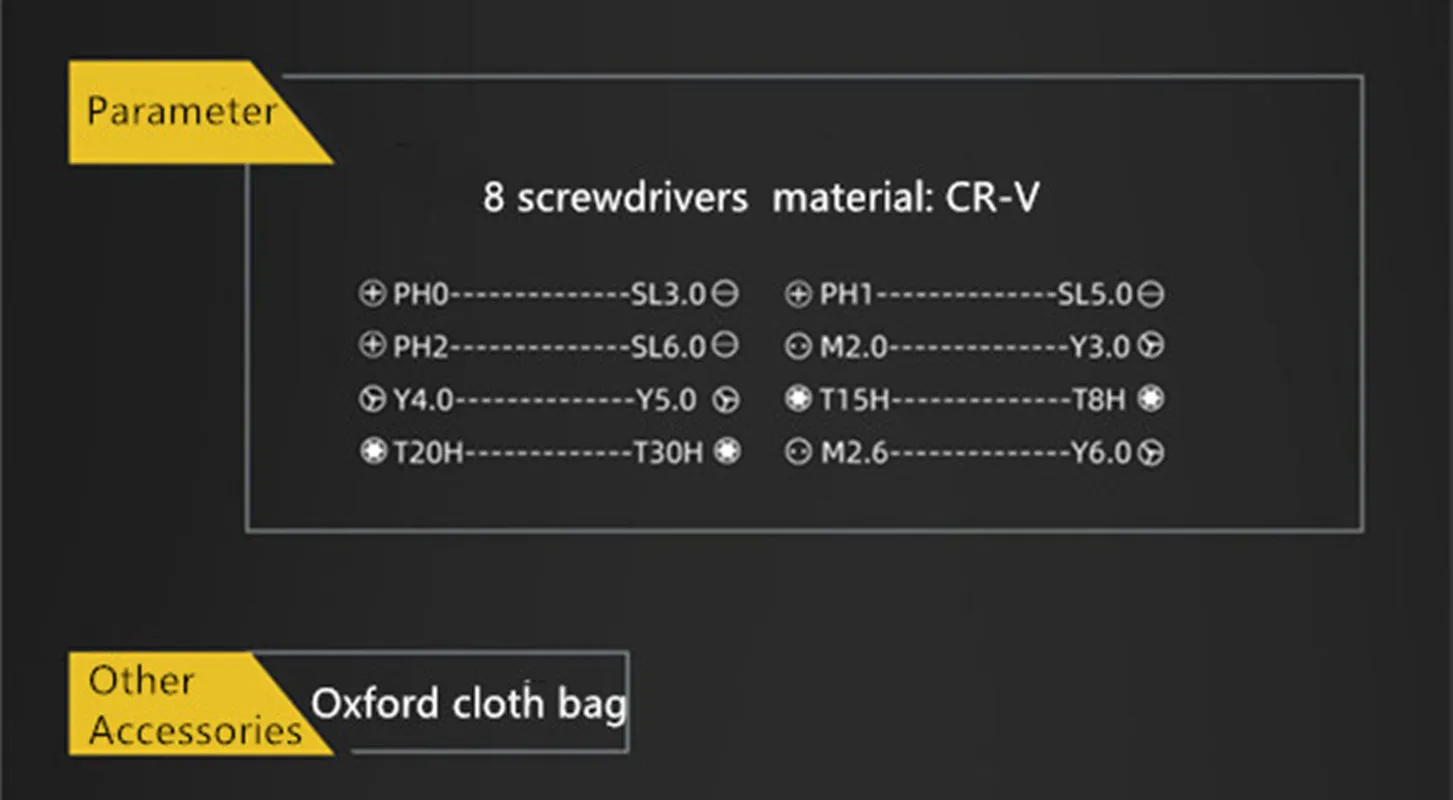Click the Torx icon beside T15H
Image resolution: width=1453 pixels, height=800 pixels.
click(x=797, y=399)
